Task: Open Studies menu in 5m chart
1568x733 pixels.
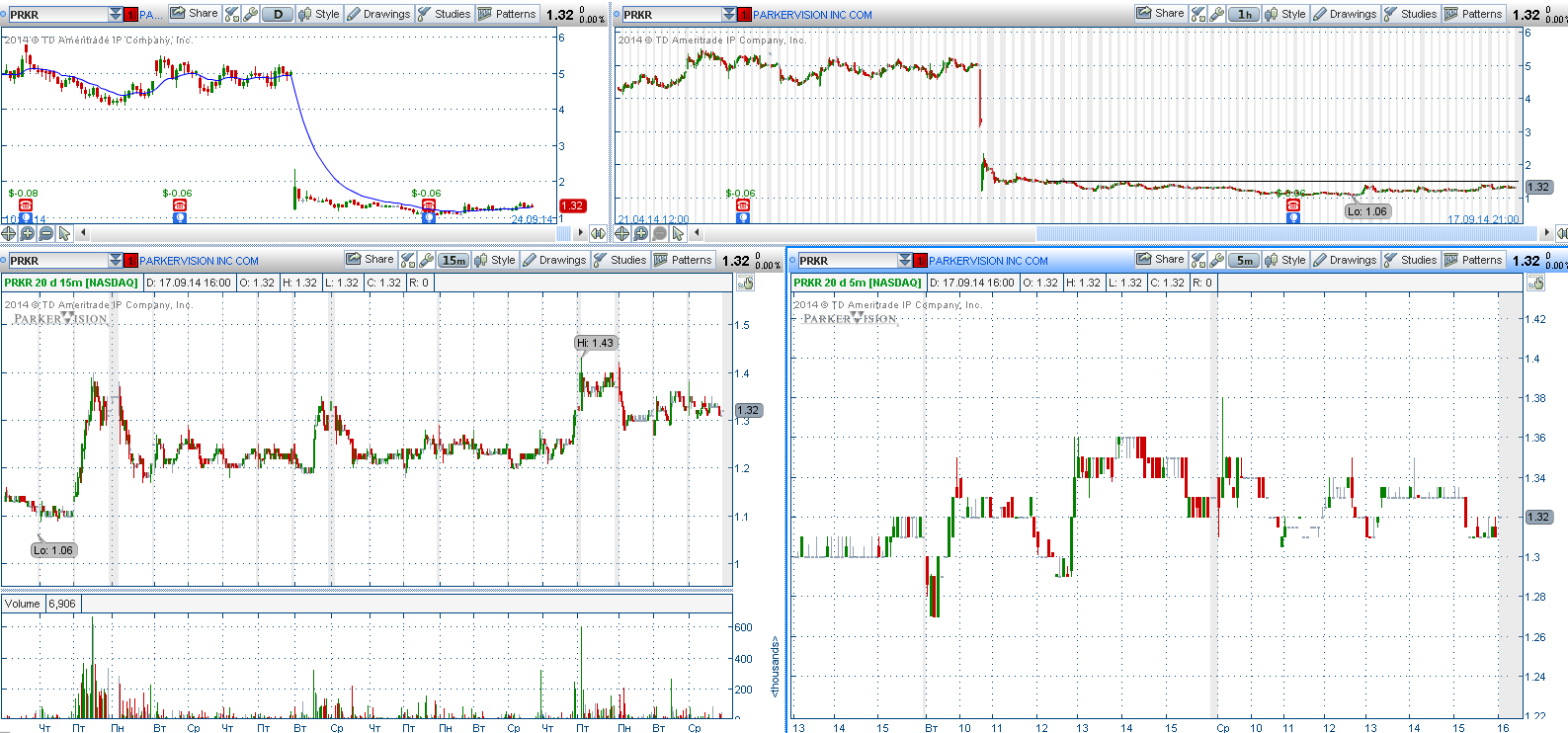Action: 1411,260
